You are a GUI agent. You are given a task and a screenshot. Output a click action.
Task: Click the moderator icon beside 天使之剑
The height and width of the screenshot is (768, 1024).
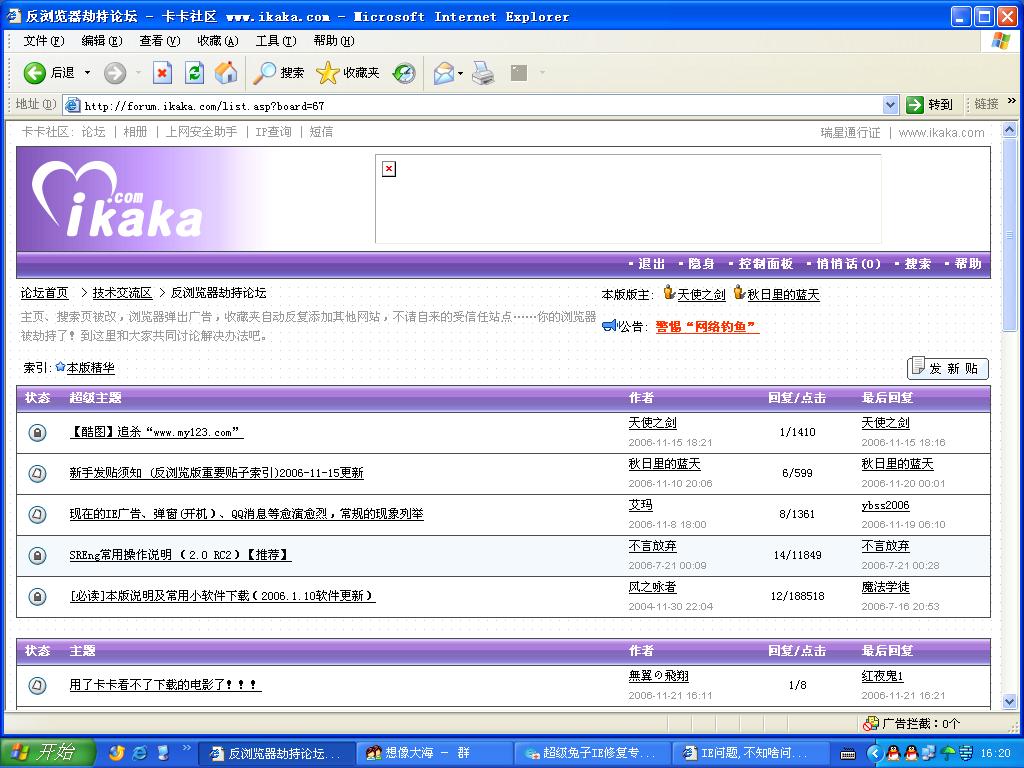(x=669, y=293)
